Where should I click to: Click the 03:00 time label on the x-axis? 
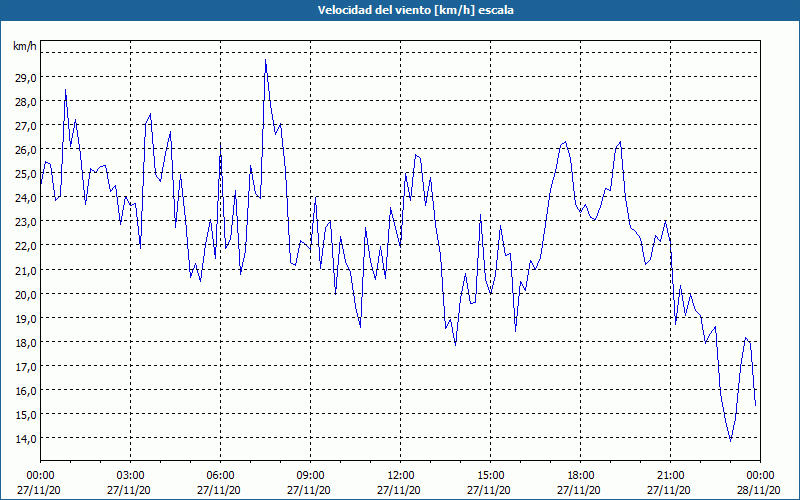pos(131,476)
